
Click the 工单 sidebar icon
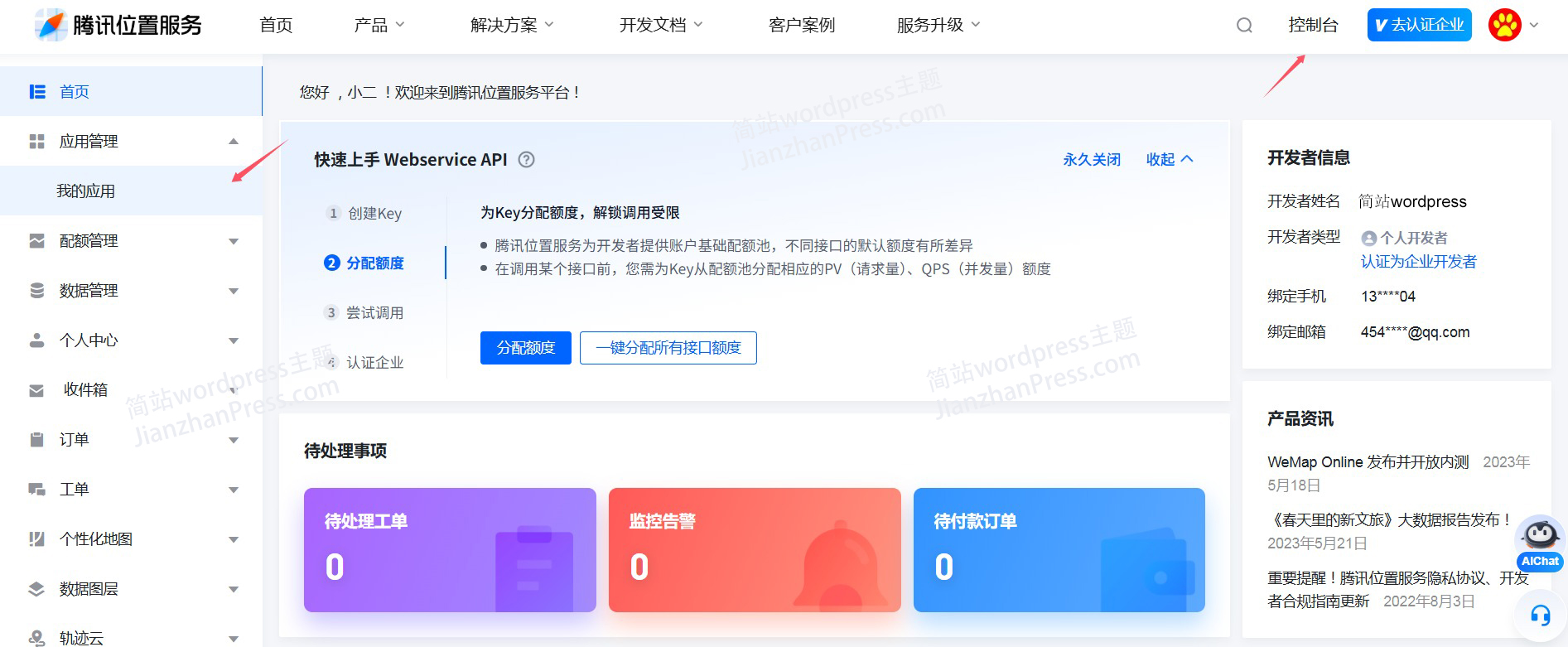click(x=37, y=490)
